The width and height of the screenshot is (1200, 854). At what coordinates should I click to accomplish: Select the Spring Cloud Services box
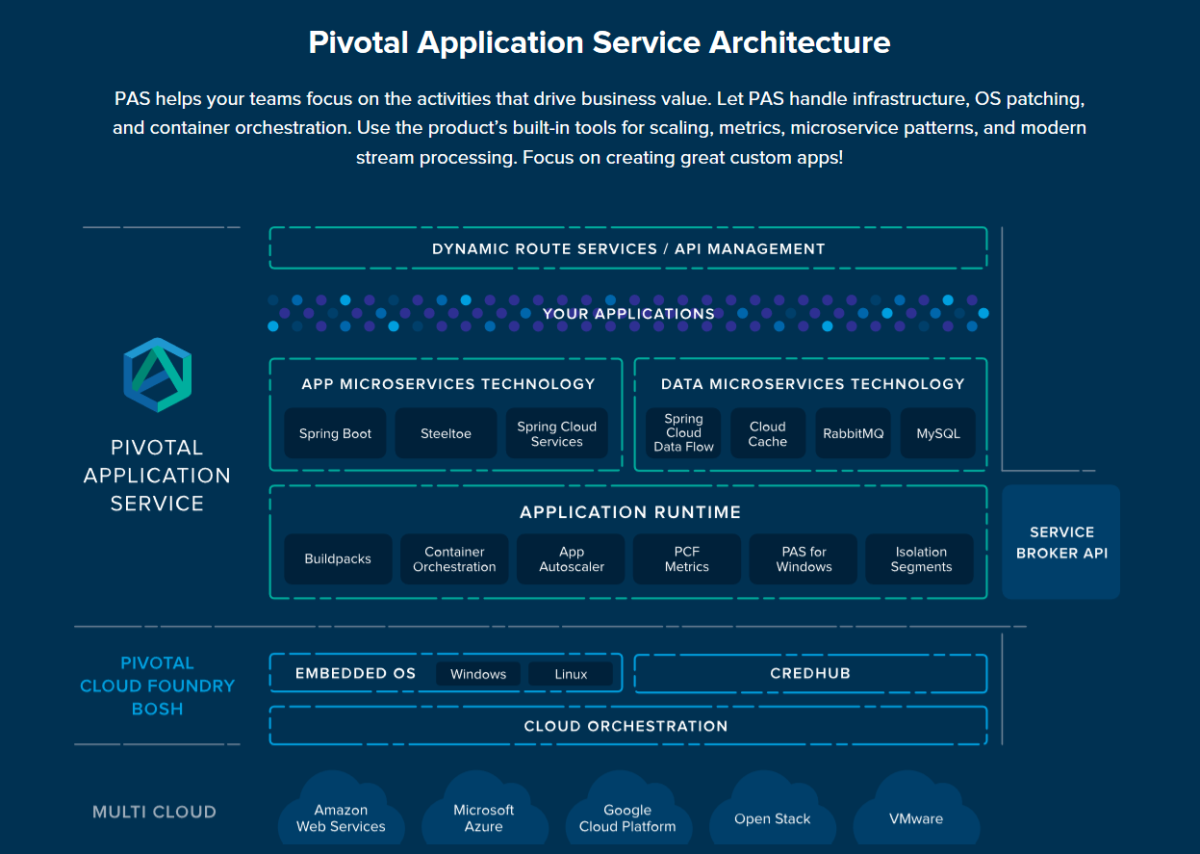pos(557,434)
